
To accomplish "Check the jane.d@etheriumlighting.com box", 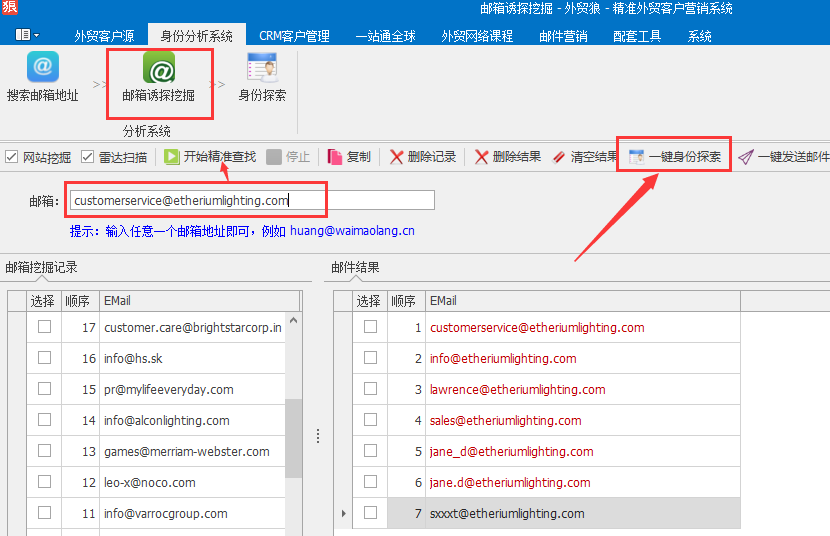I will point(371,482).
